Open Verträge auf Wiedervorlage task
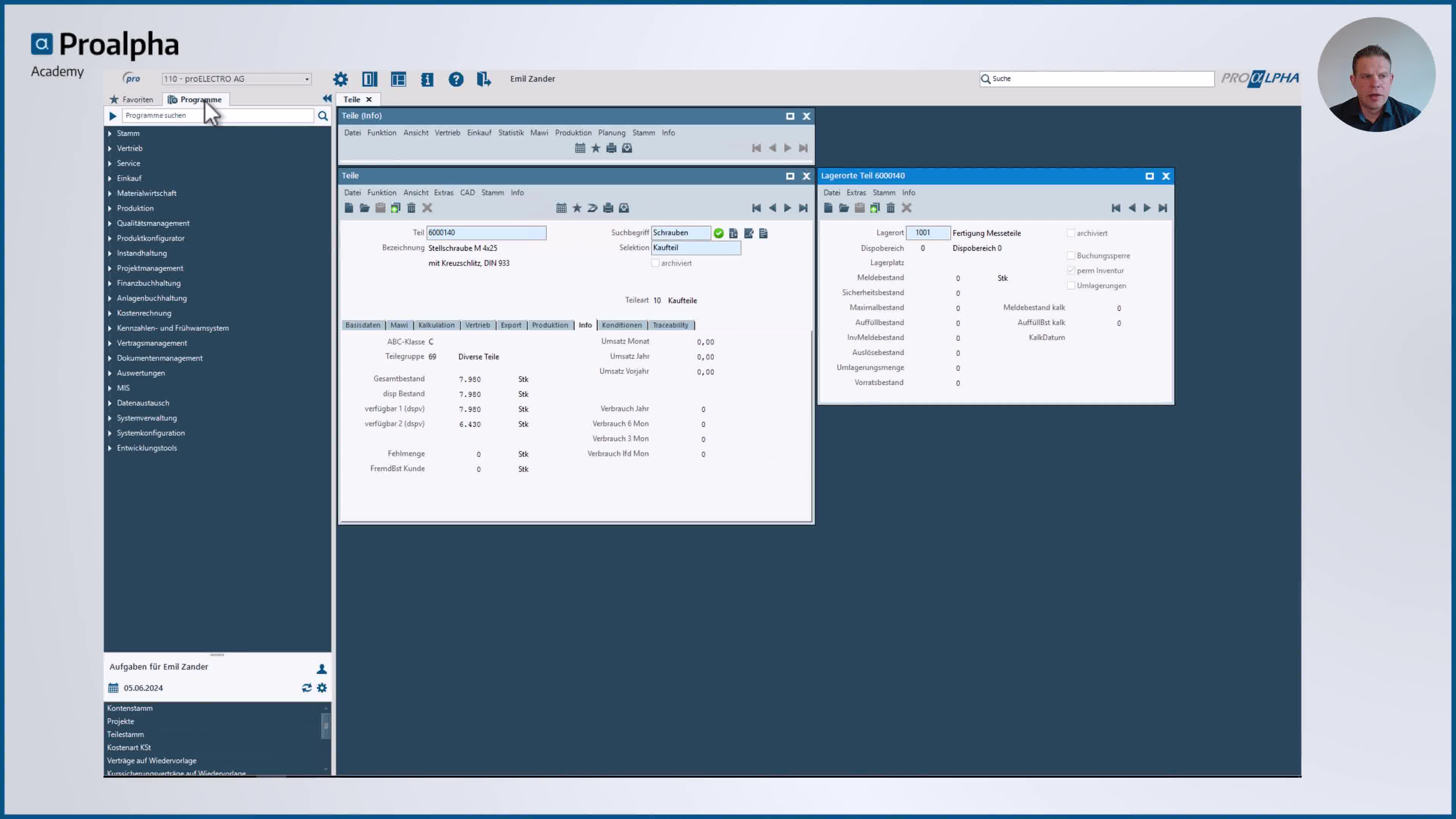 (x=152, y=761)
